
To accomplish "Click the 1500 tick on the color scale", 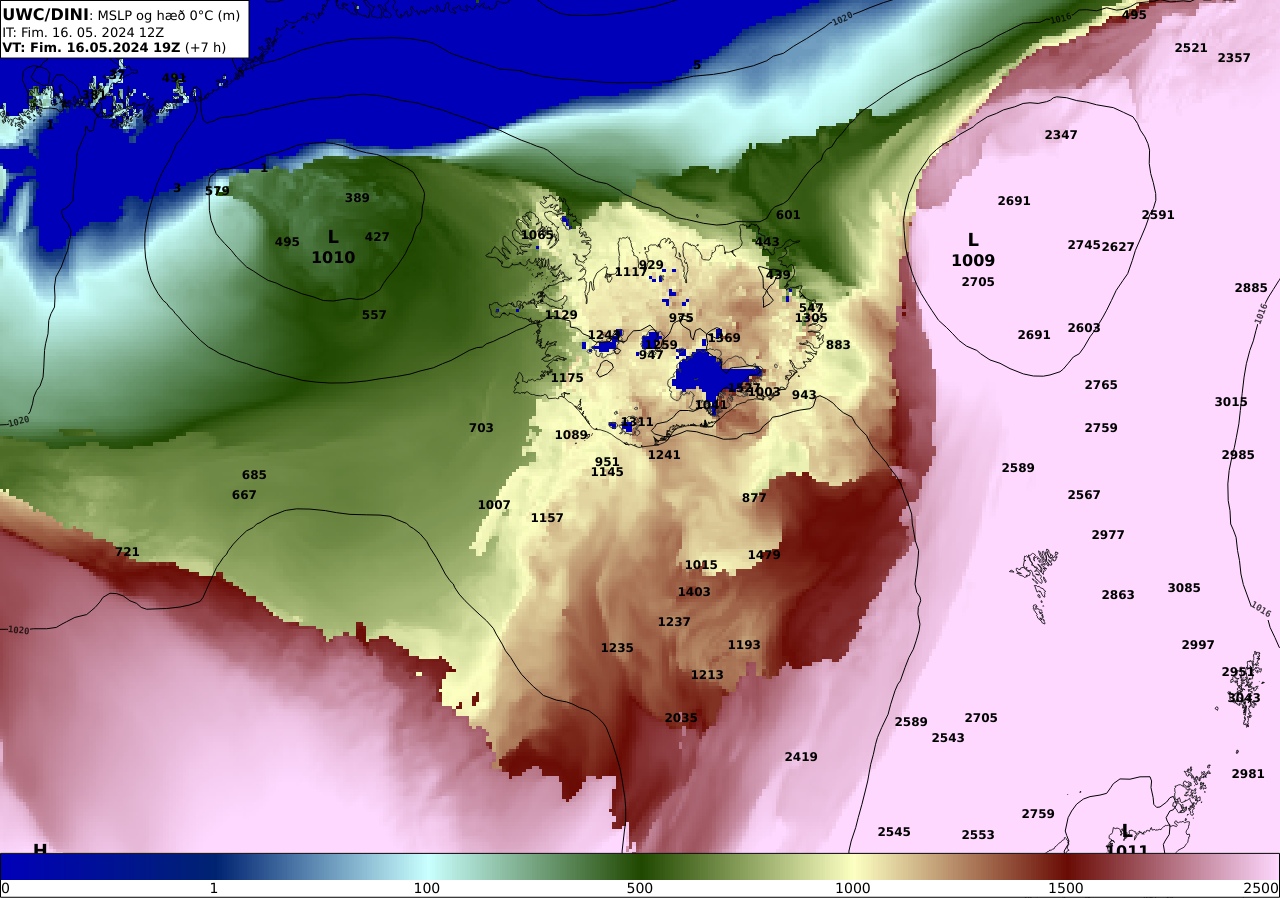I will (1066, 888).
